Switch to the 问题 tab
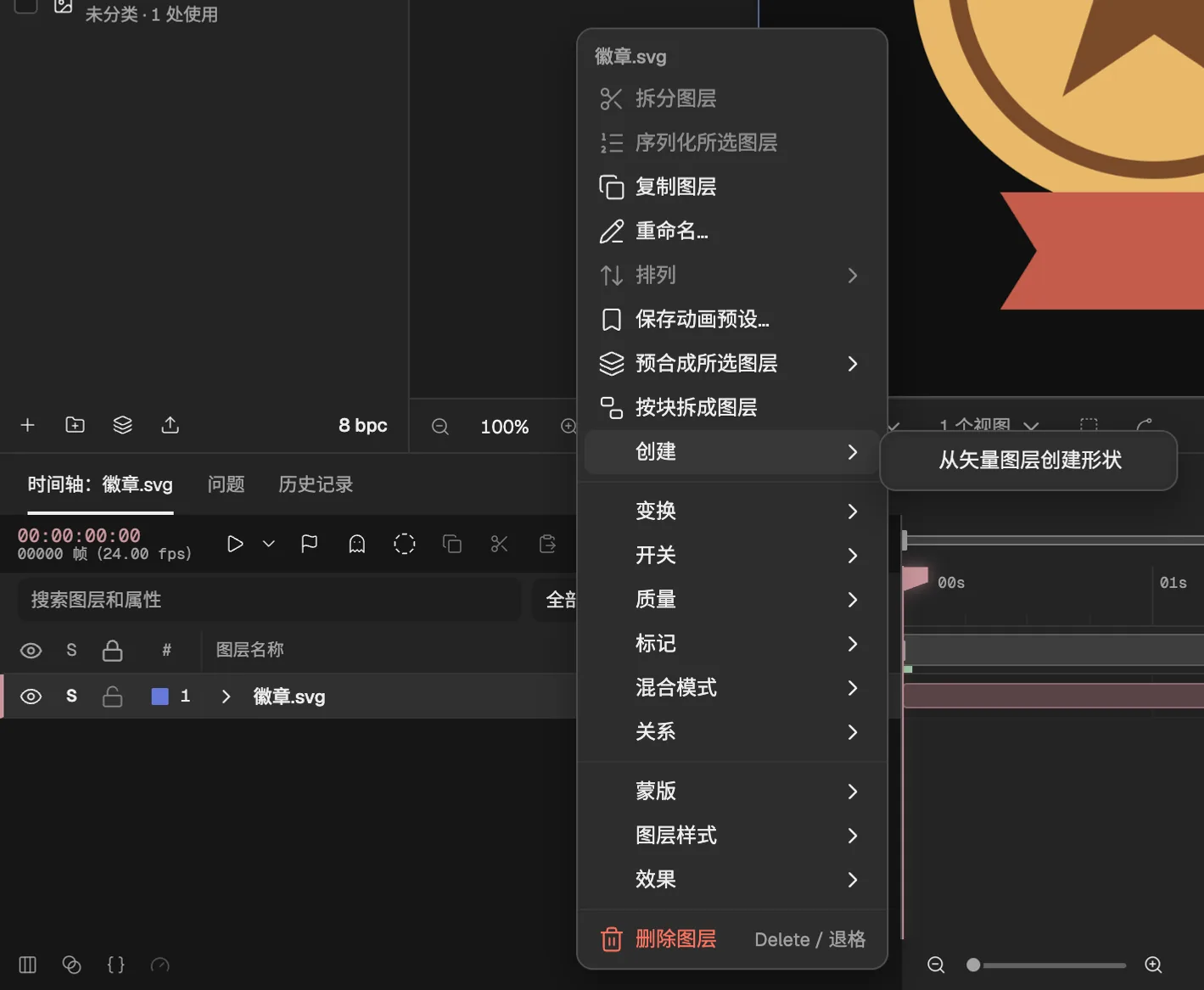 226,484
